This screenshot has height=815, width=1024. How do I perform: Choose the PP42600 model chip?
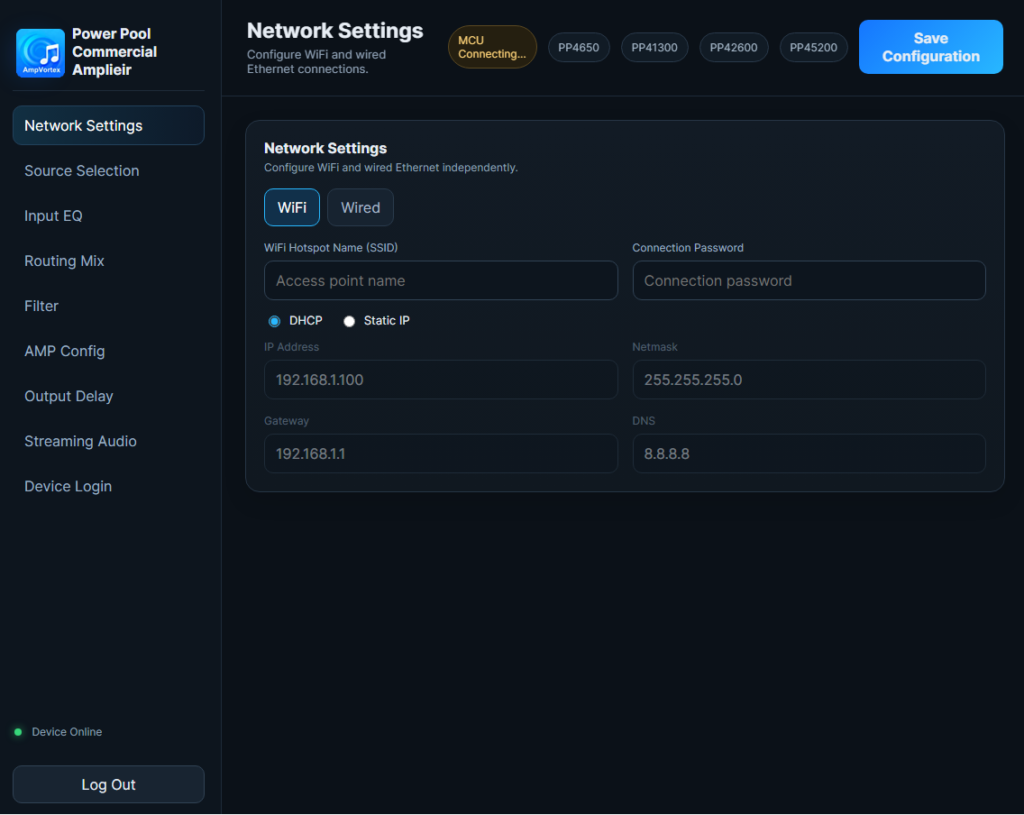(x=733, y=48)
